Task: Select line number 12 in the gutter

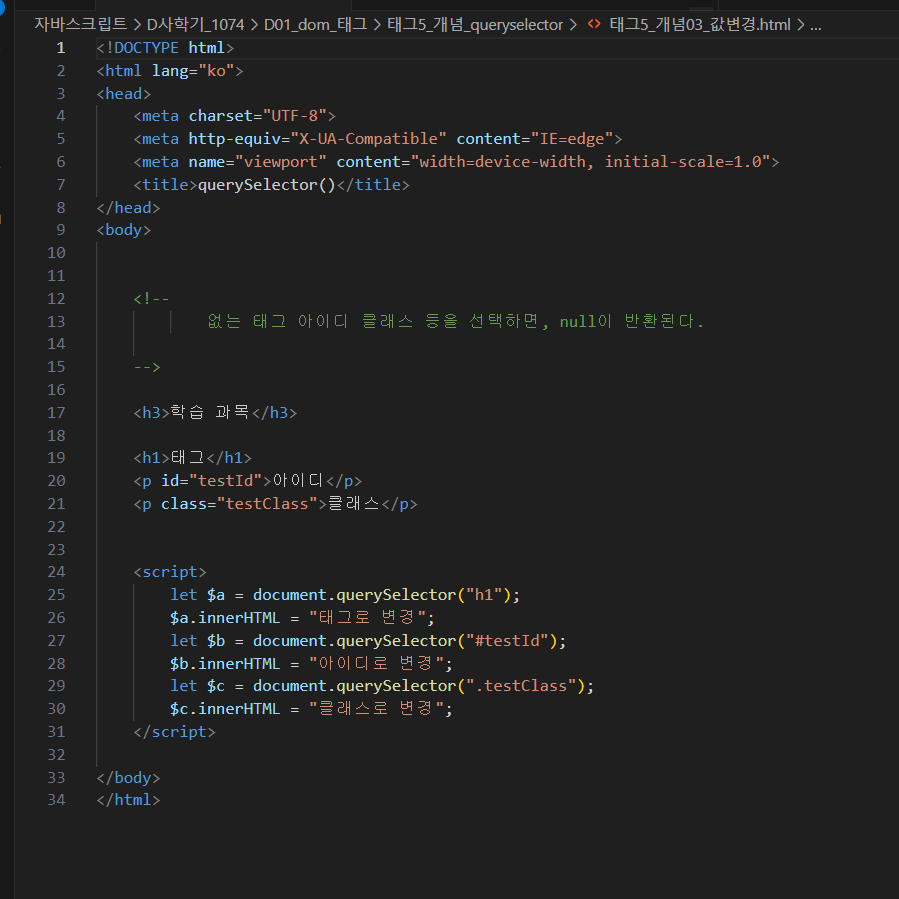Action: click(x=56, y=299)
